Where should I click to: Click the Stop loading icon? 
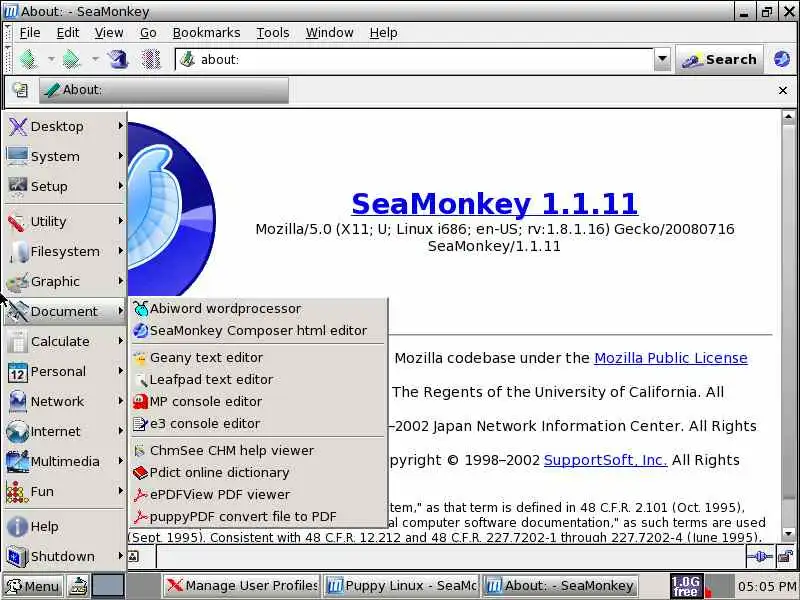click(151, 60)
